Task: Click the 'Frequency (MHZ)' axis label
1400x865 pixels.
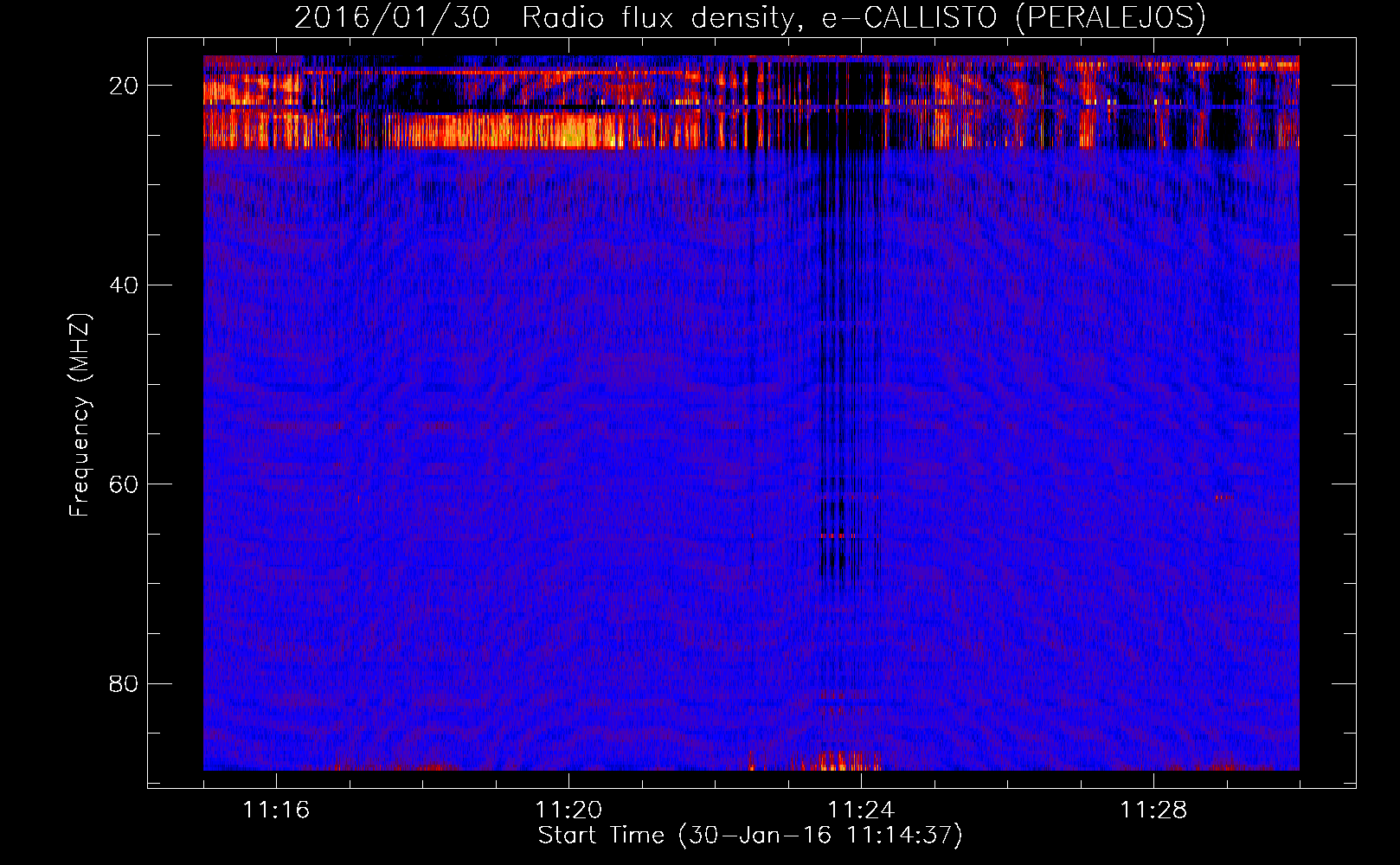Action: pos(80,415)
